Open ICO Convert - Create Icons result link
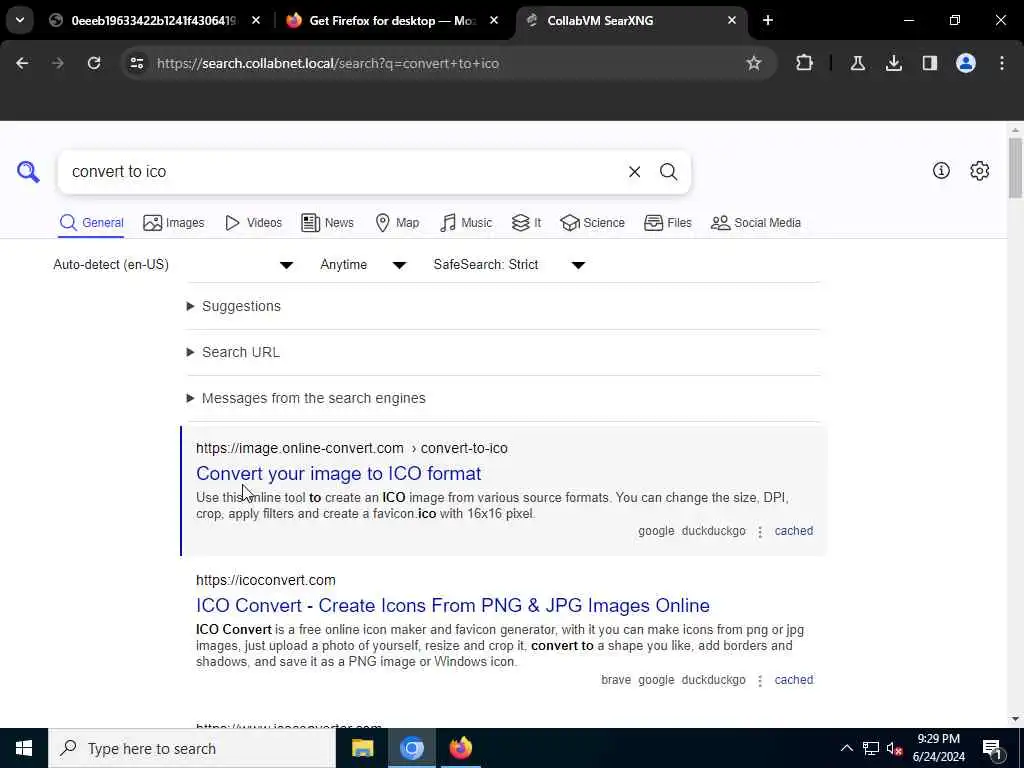 point(453,605)
